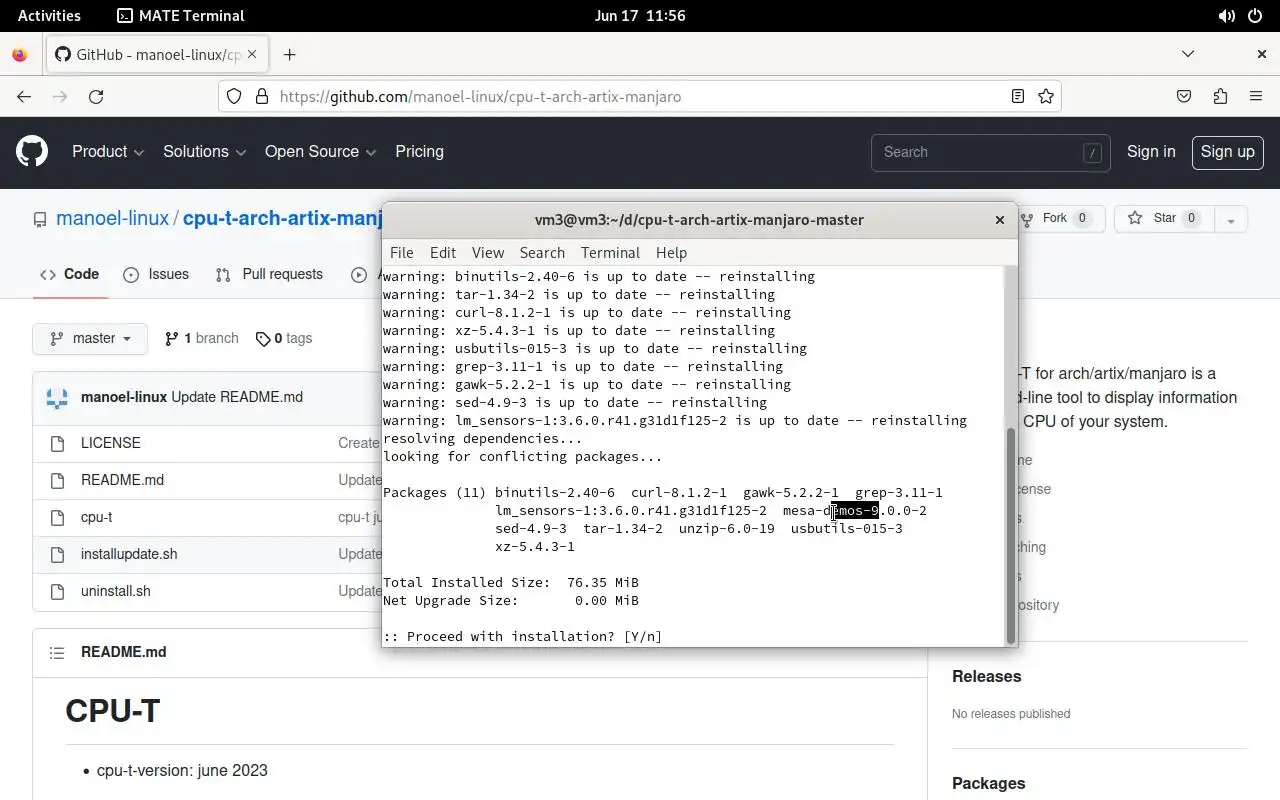Toggle reader view icon in the address bar
This screenshot has width=1280, height=800.
tap(1018, 97)
